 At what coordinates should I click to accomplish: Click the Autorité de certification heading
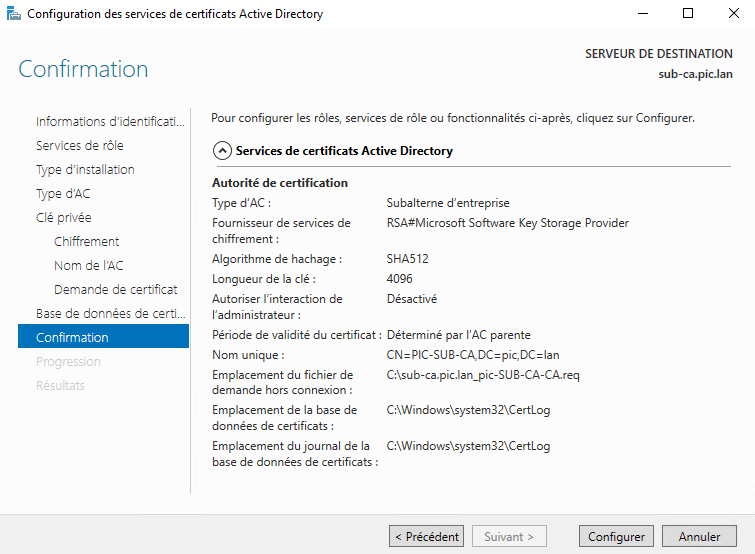(x=280, y=183)
